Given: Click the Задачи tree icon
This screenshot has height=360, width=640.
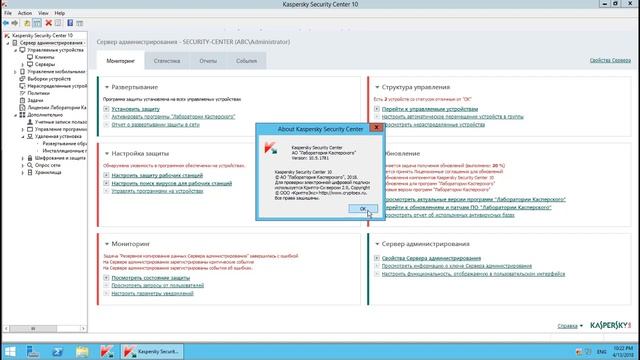Looking at the screenshot, I should tap(22, 100).
